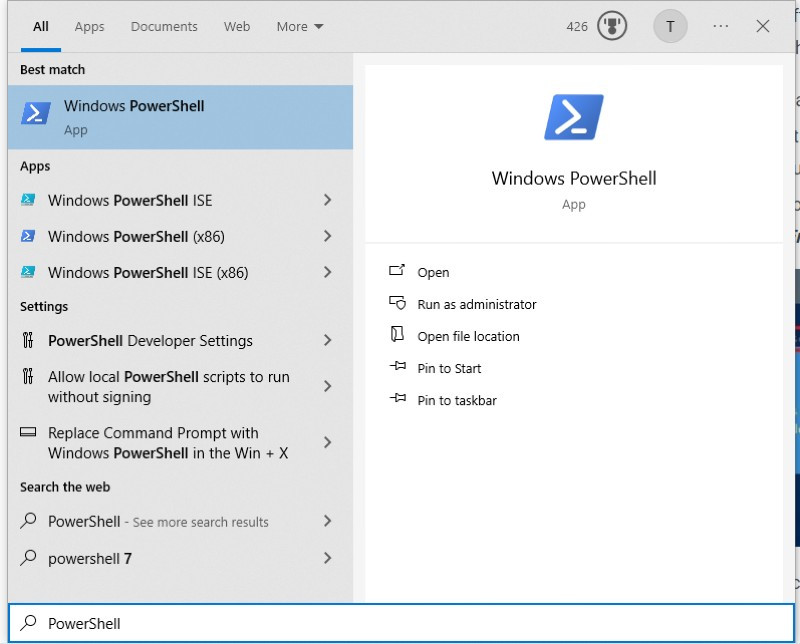The height and width of the screenshot is (644, 800).
Task: Open PowerShell Developer Settings result text
Action: [150, 341]
